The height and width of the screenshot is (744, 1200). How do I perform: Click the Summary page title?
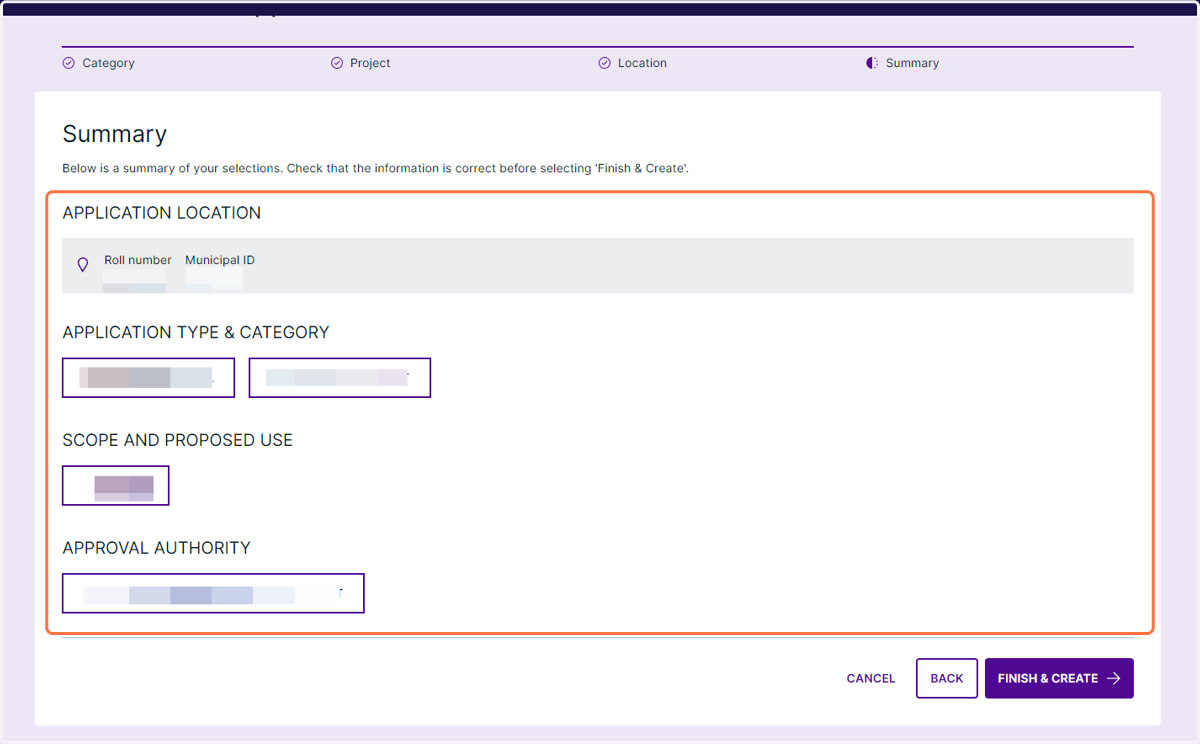click(x=115, y=134)
